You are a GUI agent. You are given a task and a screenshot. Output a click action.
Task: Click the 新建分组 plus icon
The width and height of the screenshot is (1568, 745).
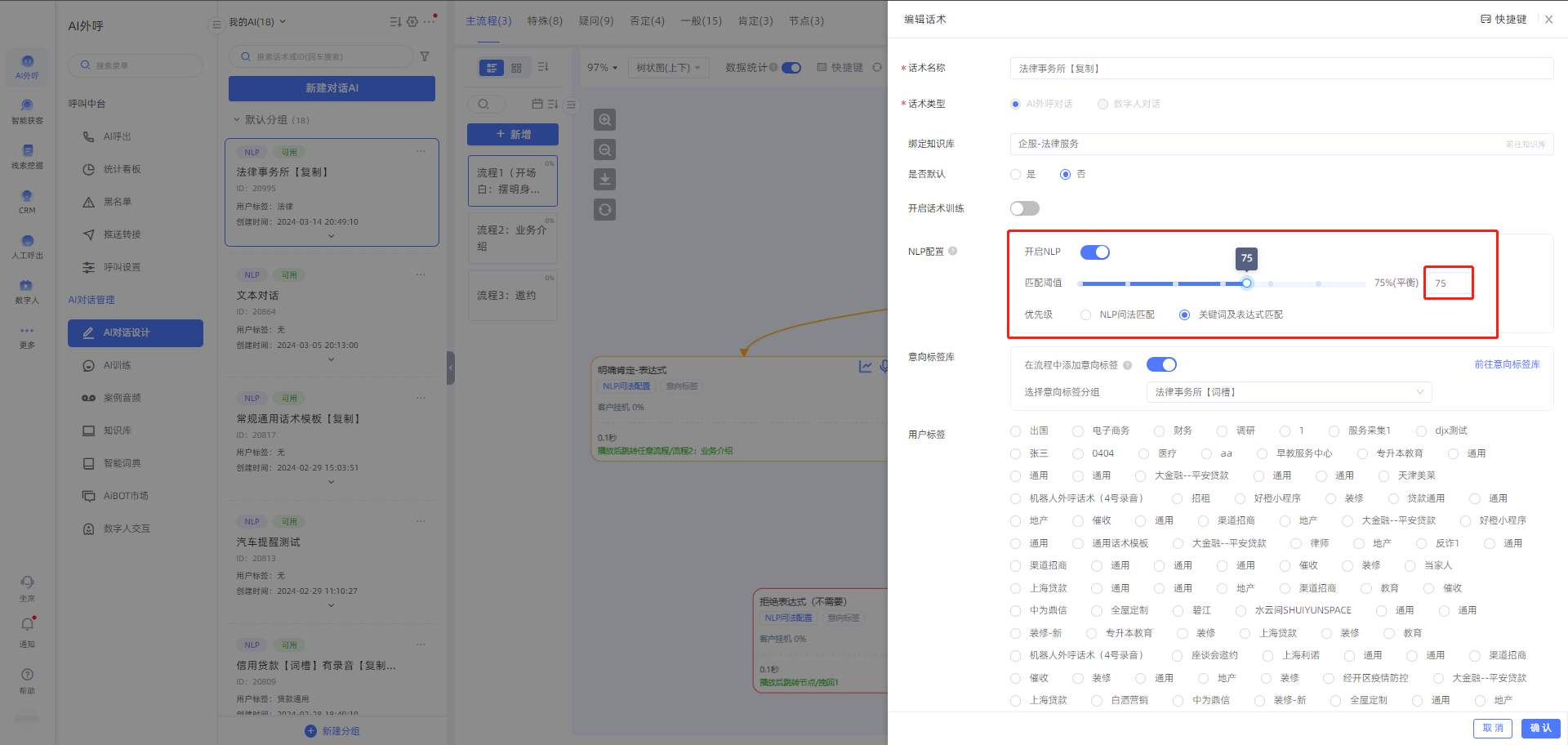[310, 731]
